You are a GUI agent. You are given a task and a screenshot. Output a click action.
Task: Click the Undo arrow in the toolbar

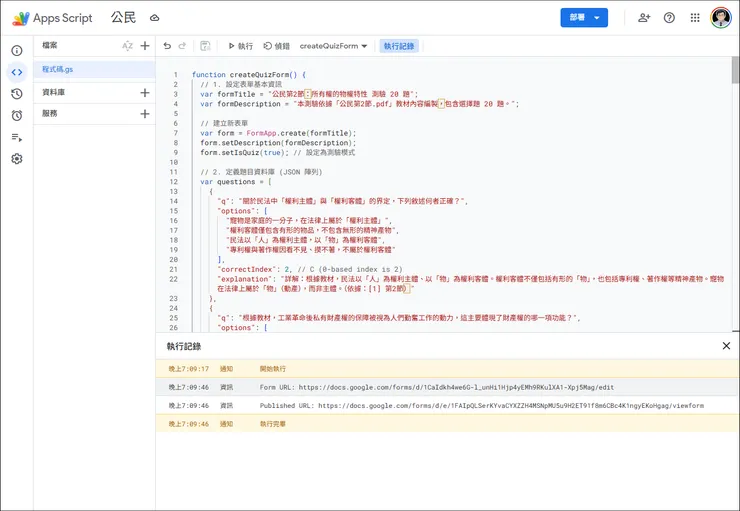tap(167, 46)
